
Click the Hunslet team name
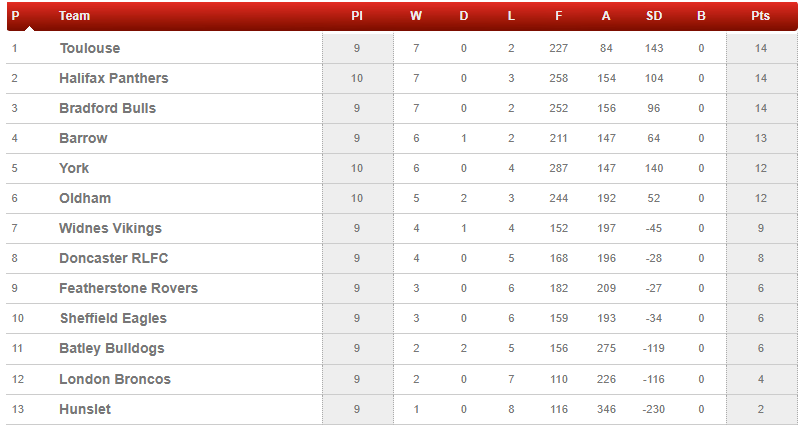point(85,409)
